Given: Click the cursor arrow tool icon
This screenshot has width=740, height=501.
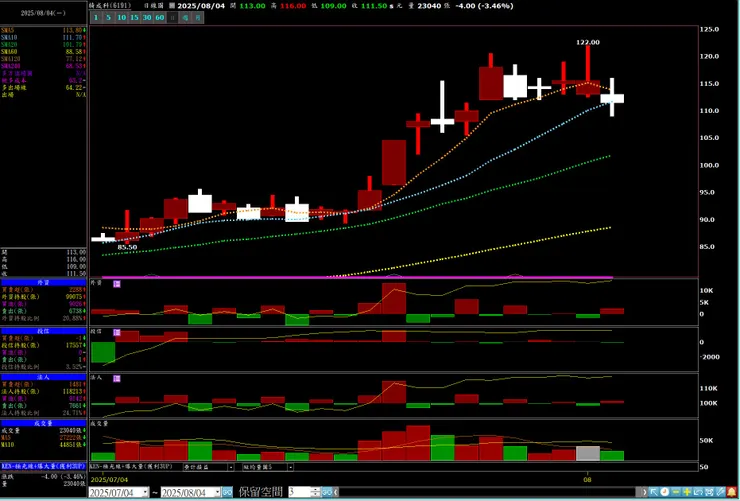Looking at the screenshot, I should pos(654,492).
